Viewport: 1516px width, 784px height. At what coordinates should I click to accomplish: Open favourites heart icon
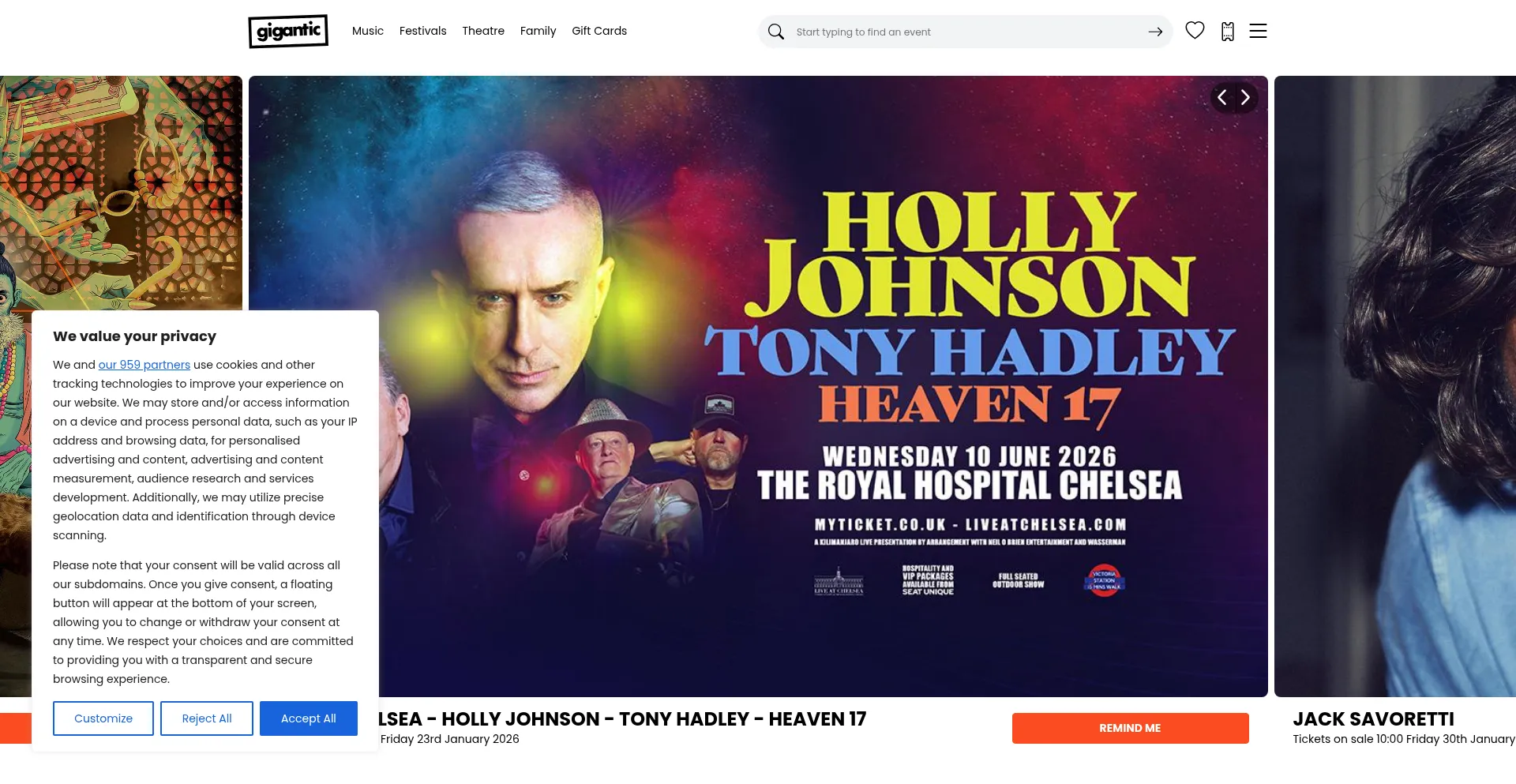[1195, 31]
